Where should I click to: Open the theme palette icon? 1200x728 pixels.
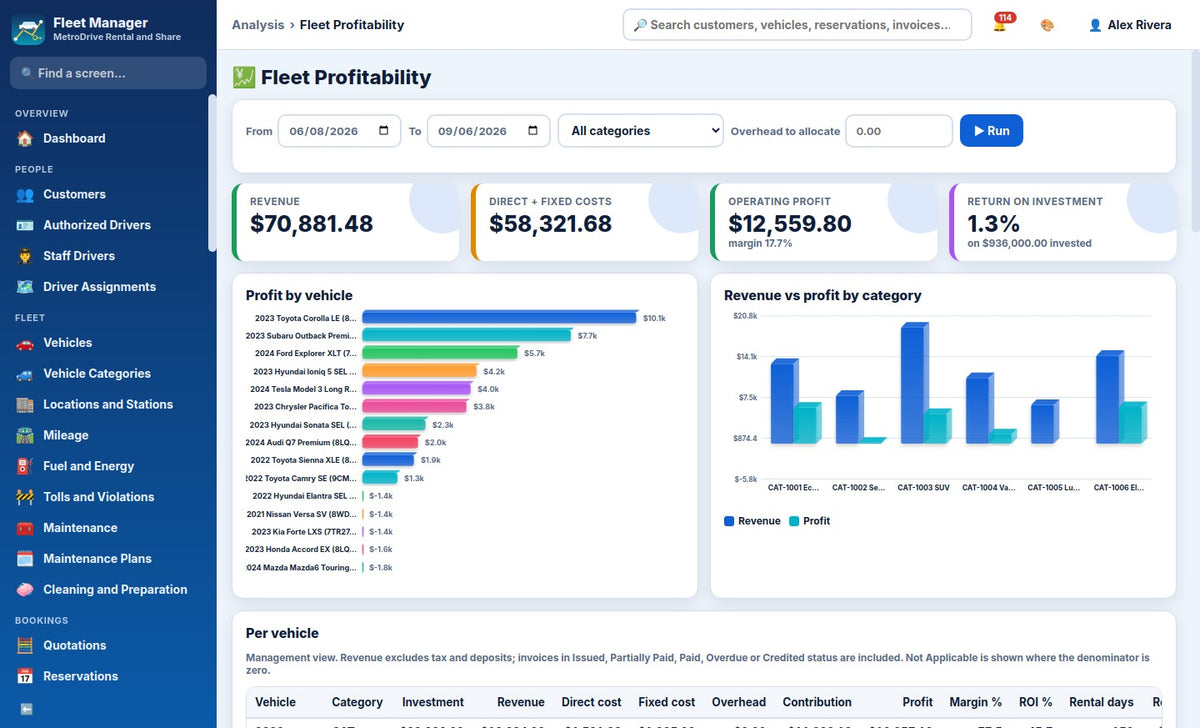[1047, 25]
